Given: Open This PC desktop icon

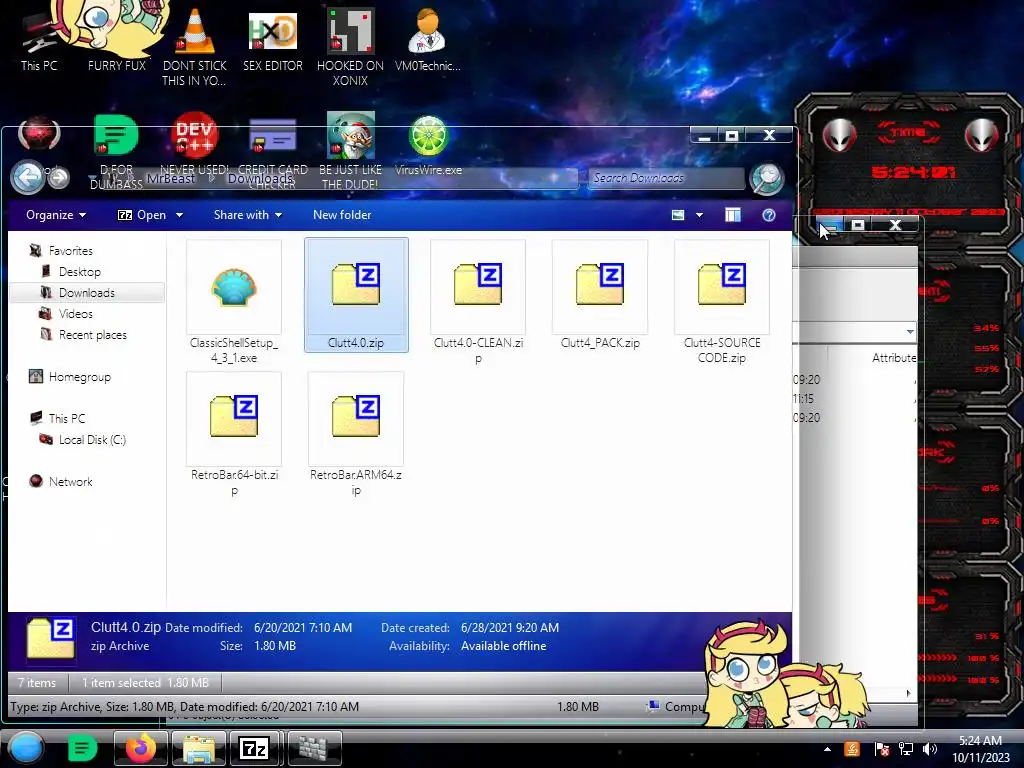Looking at the screenshot, I should tap(39, 40).
